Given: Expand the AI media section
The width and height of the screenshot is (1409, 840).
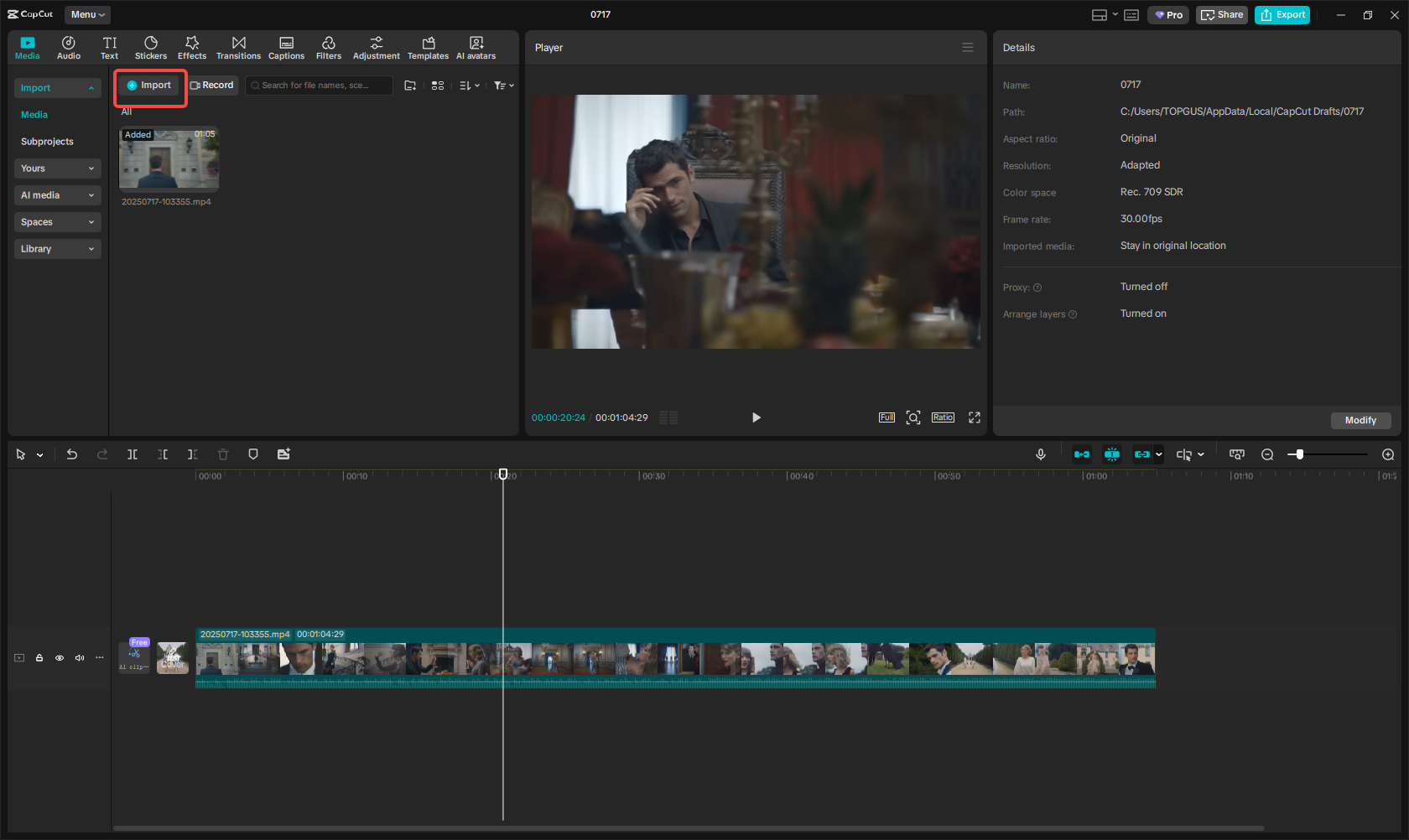Looking at the screenshot, I should [x=57, y=195].
